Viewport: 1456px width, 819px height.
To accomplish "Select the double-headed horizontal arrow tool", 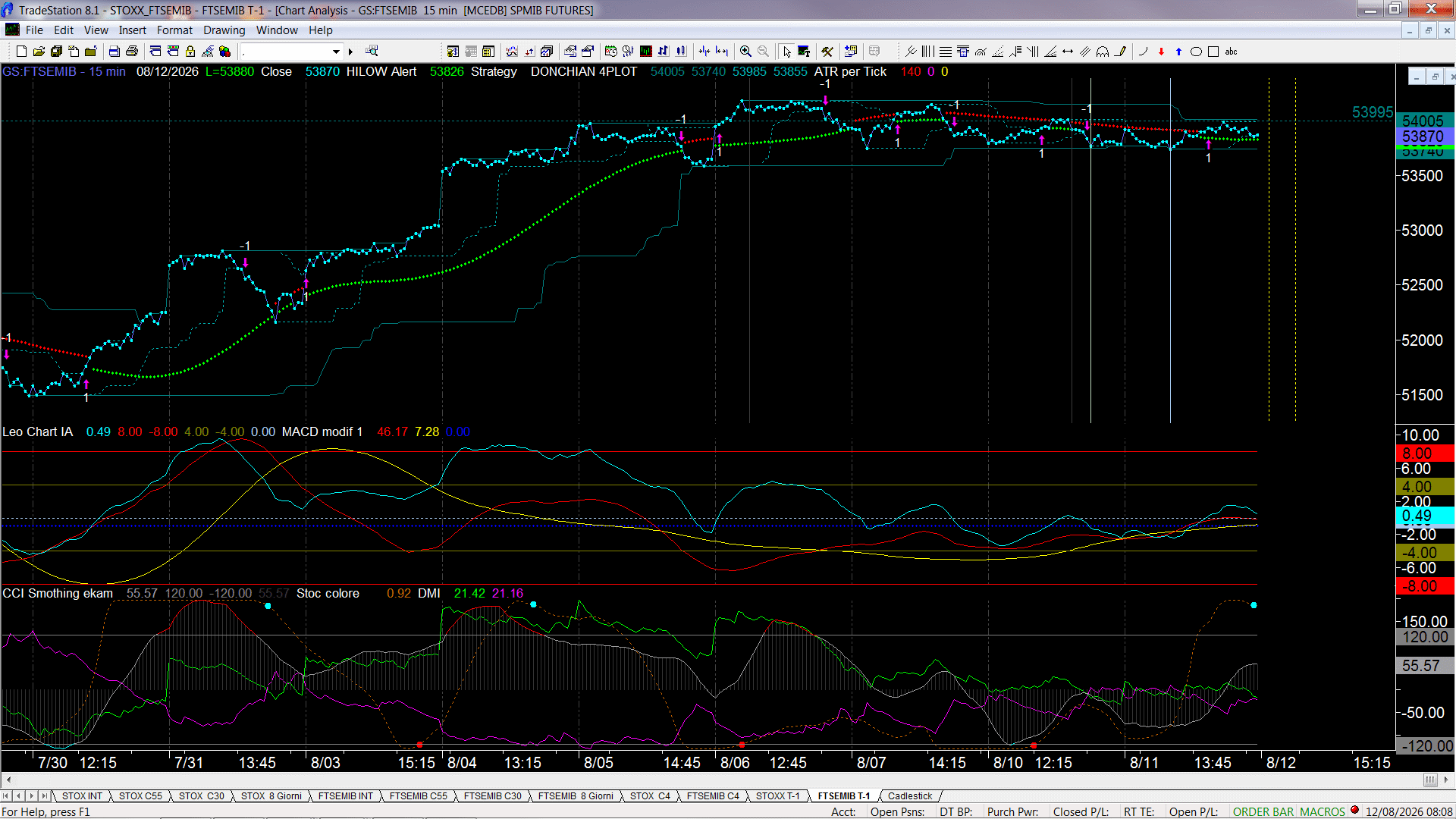I will coord(1068,52).
